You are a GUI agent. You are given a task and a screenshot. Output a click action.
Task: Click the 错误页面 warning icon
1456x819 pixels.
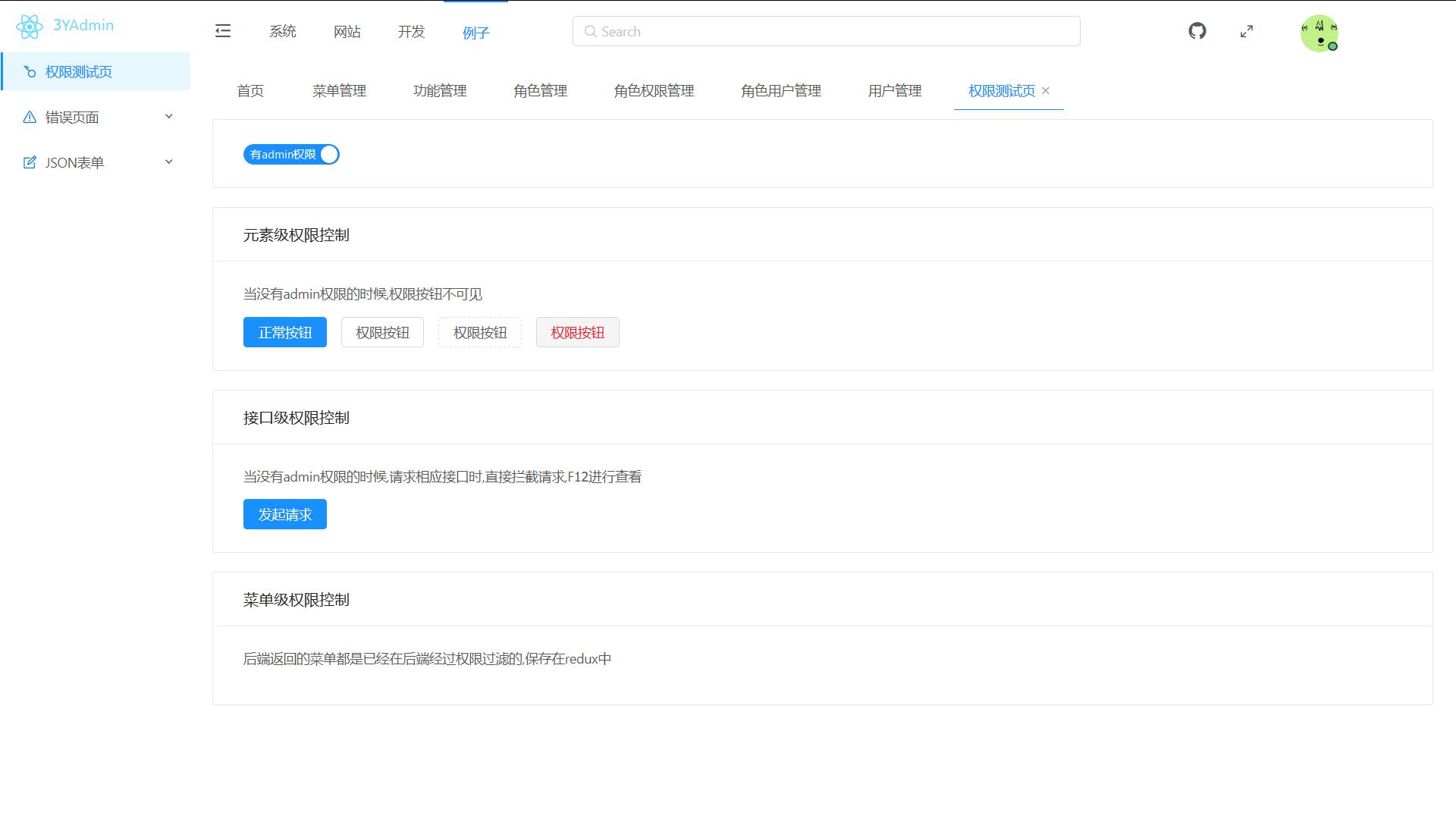30,117
